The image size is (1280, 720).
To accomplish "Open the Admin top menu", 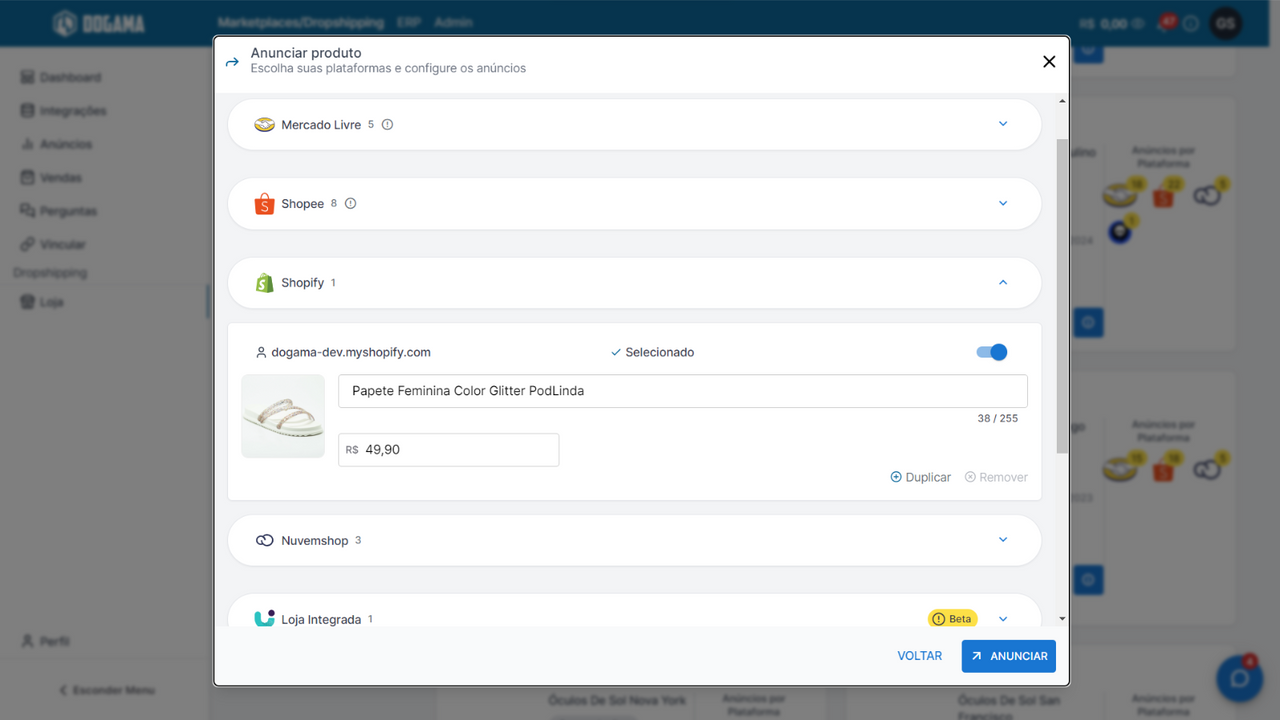I will [x=453, y=22].
